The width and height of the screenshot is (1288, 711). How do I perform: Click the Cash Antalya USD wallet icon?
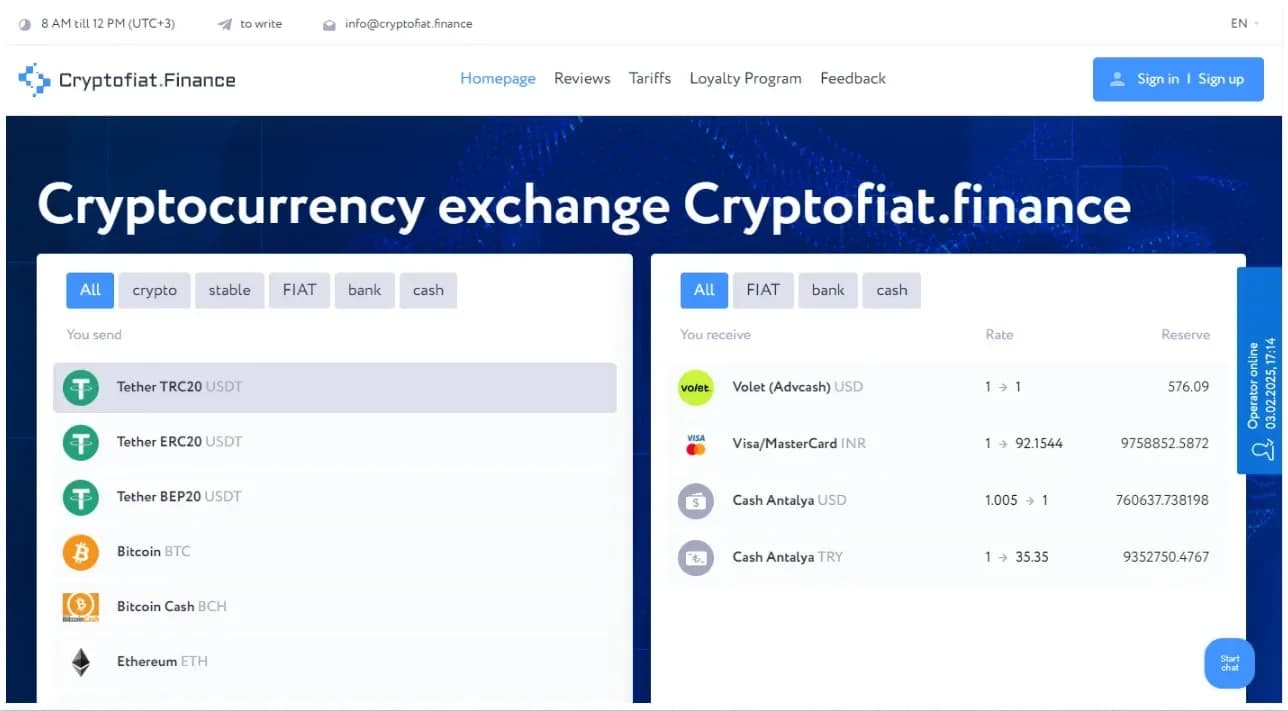[x=695, y=501]
